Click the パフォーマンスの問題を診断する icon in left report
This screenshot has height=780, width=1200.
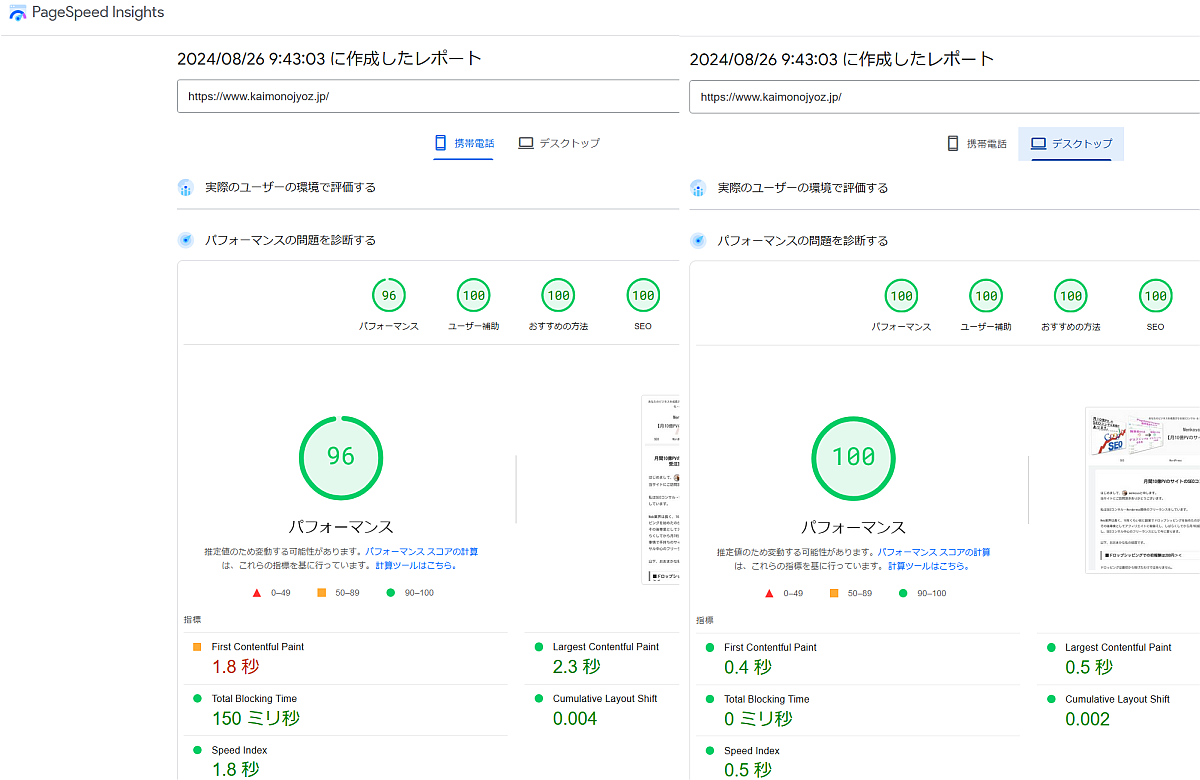coord(185,240)
